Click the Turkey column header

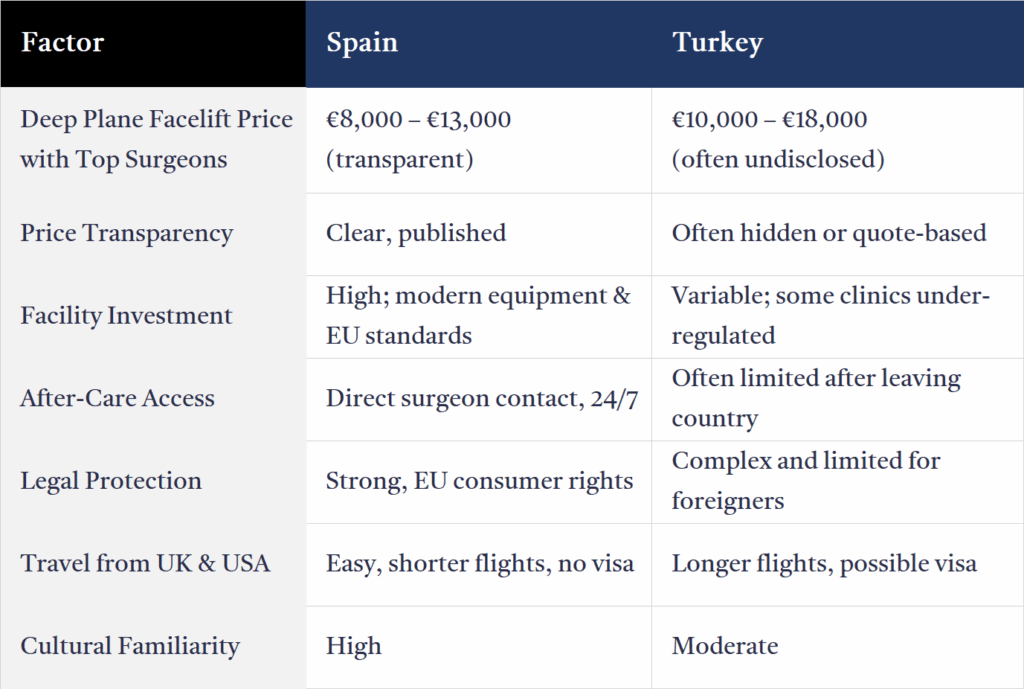coord(717,43)
